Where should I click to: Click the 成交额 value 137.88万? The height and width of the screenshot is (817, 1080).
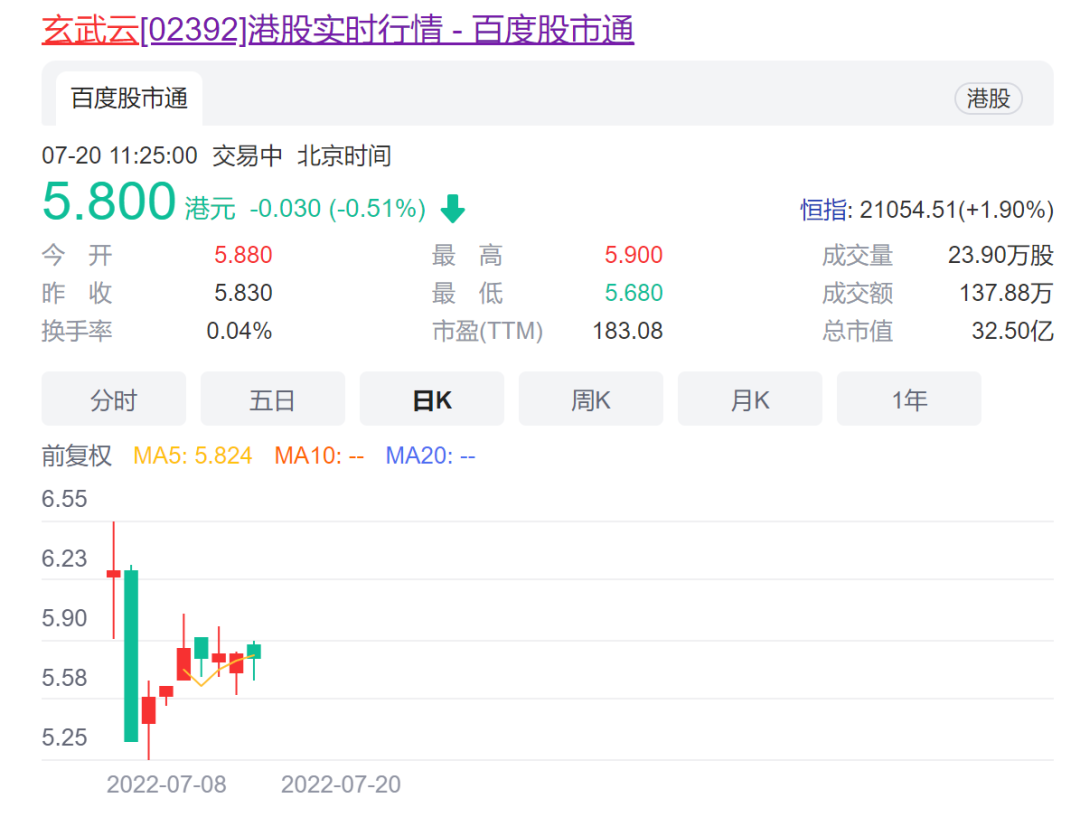(1006, 293)
